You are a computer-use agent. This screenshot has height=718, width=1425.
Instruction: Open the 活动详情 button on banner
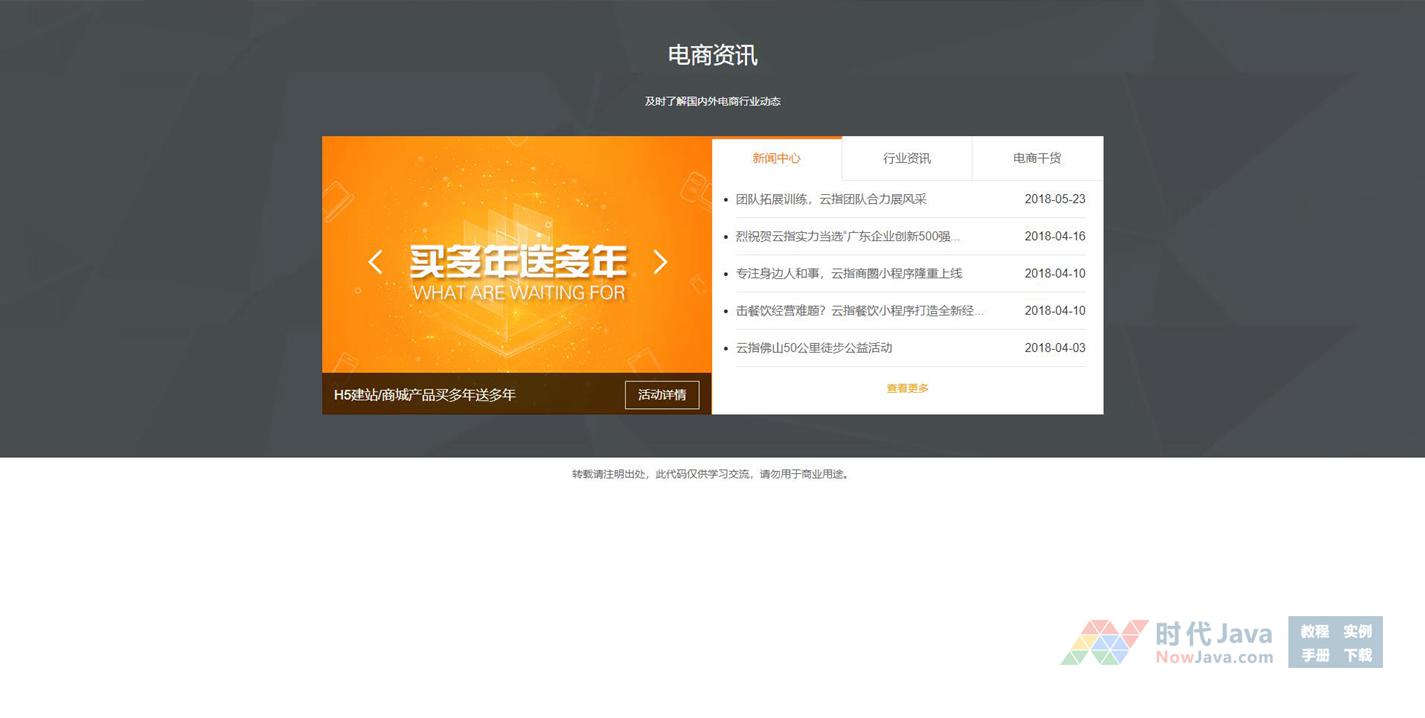tap(662, 395)
